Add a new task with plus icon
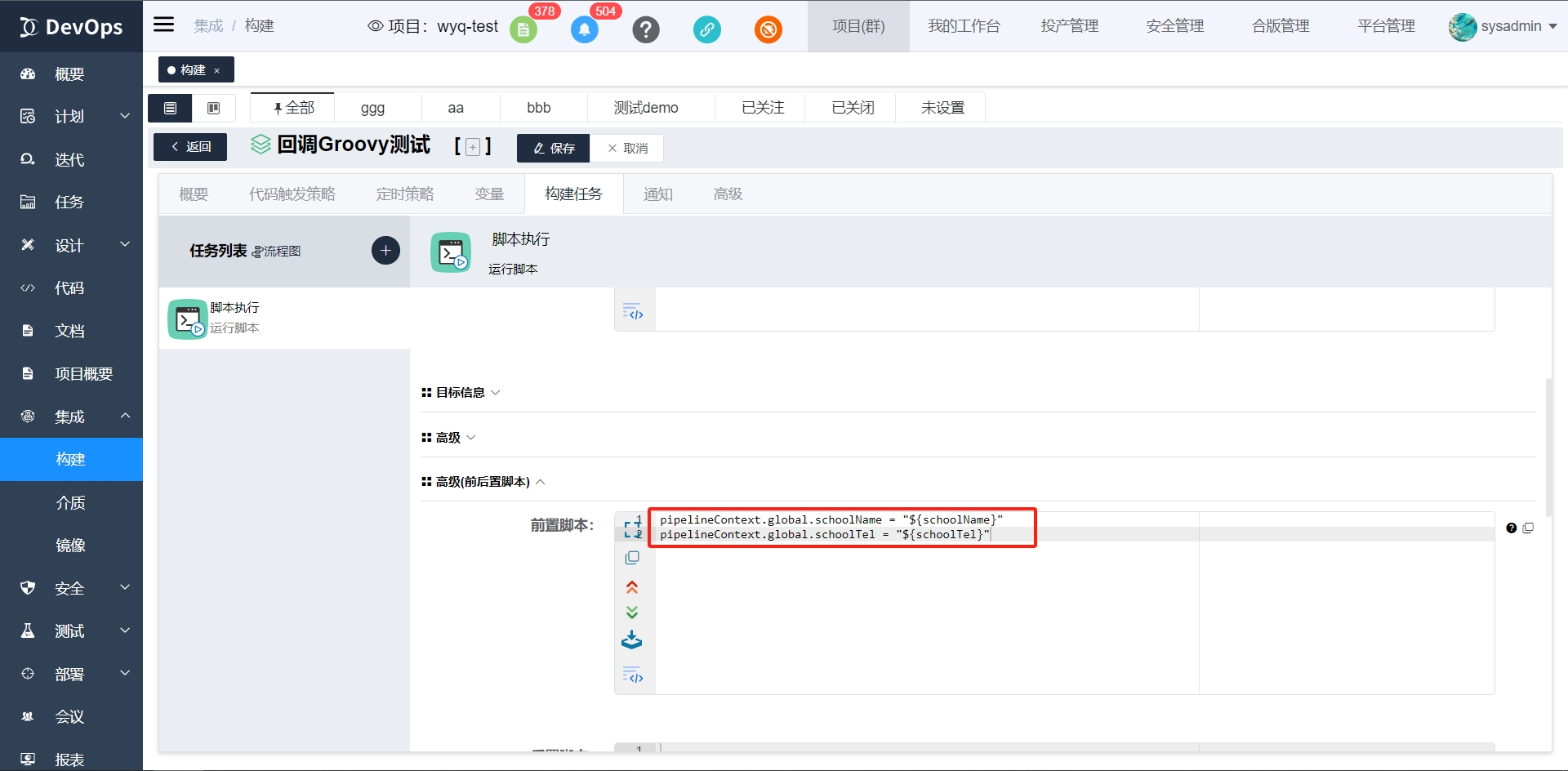The height and width of the screenshot is (771, 1568). [385, 250]
